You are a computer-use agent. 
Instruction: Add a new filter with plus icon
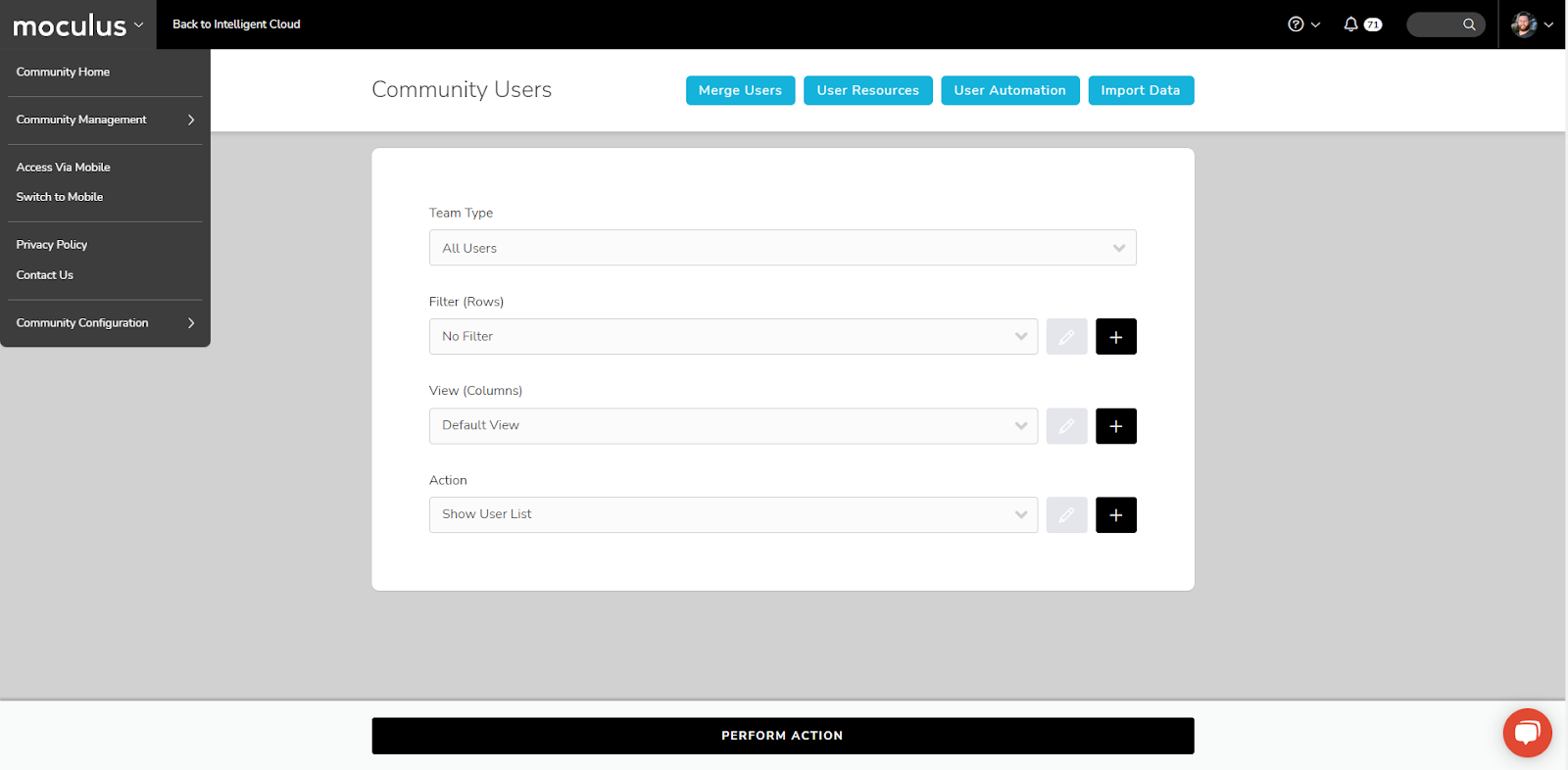[x=1115, y=337]
